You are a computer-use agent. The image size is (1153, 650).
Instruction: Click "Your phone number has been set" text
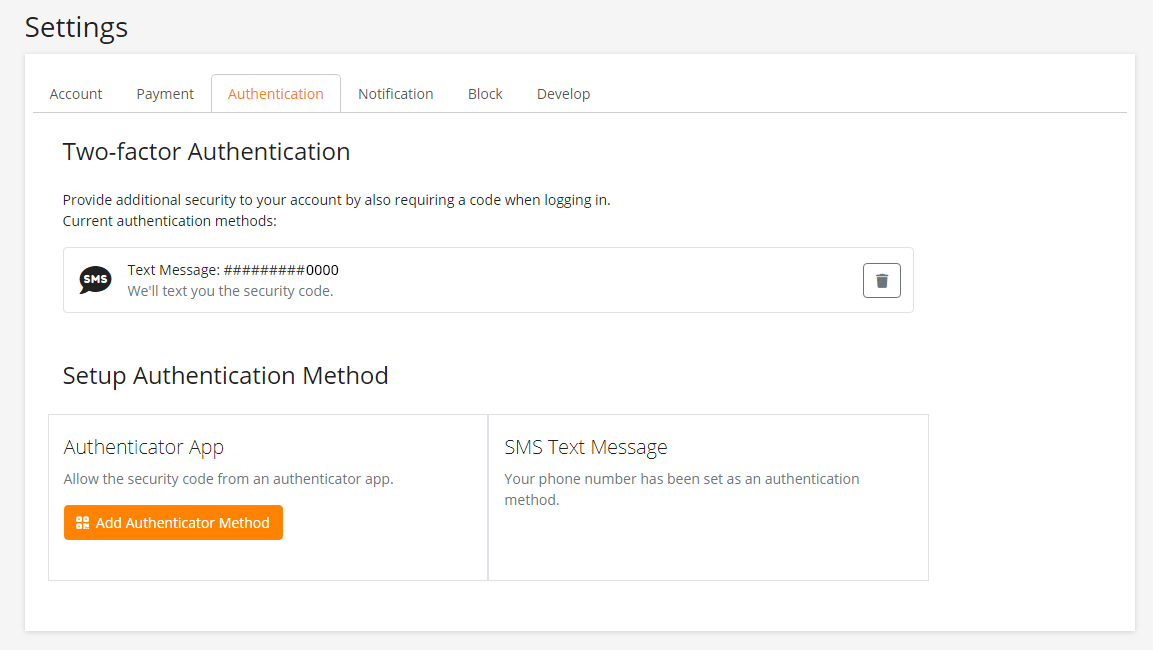pyautogui.click(x=682, y=489)
